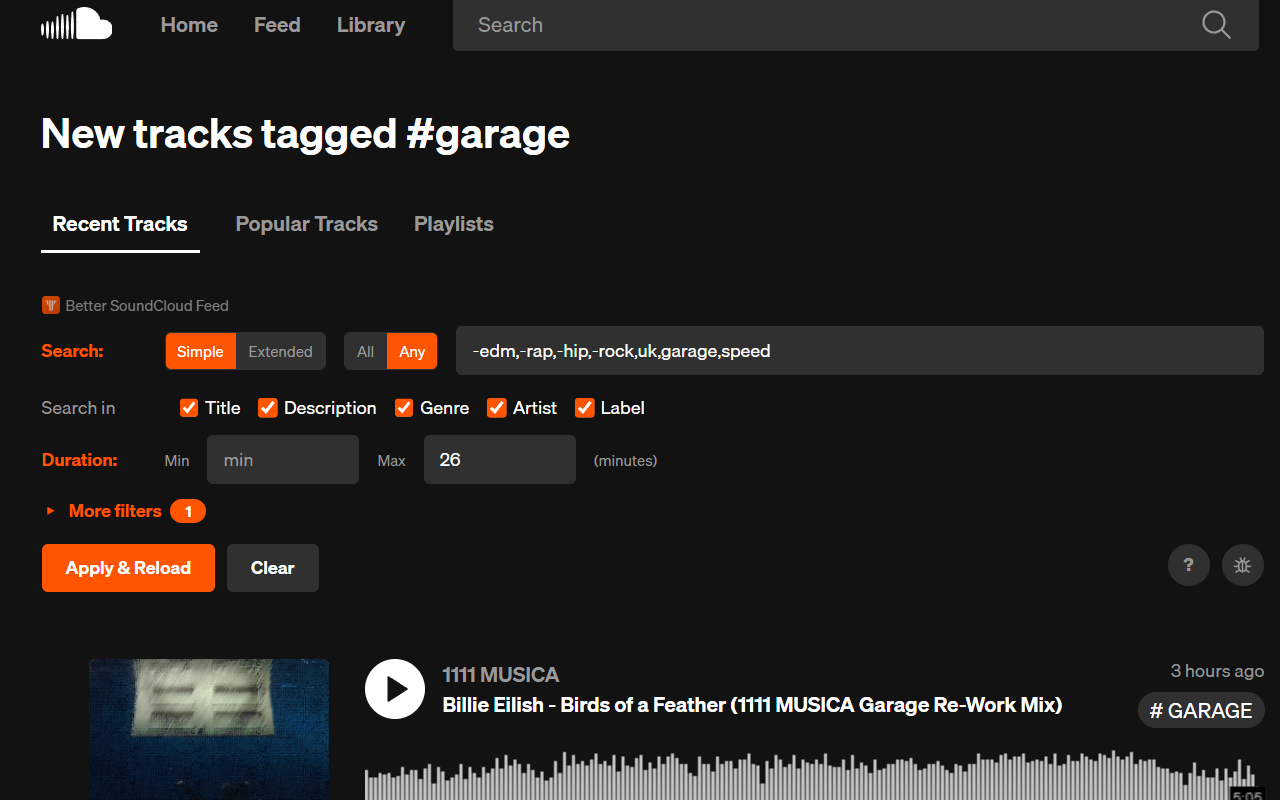
Task: Uncheck the Genre checkbox
Action: [404, 408]
